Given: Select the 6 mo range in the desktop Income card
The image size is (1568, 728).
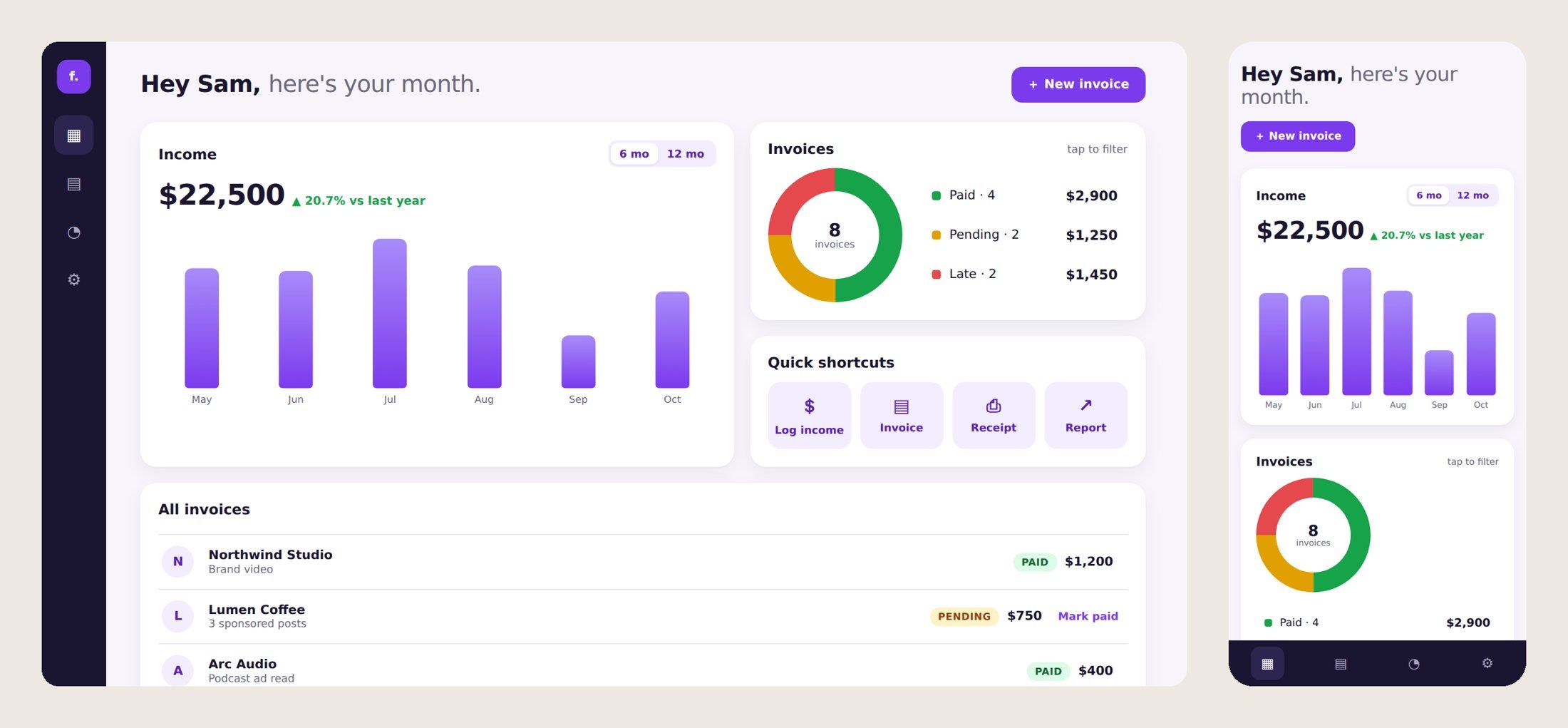Looking at the screenshot, I should point(634,154).
